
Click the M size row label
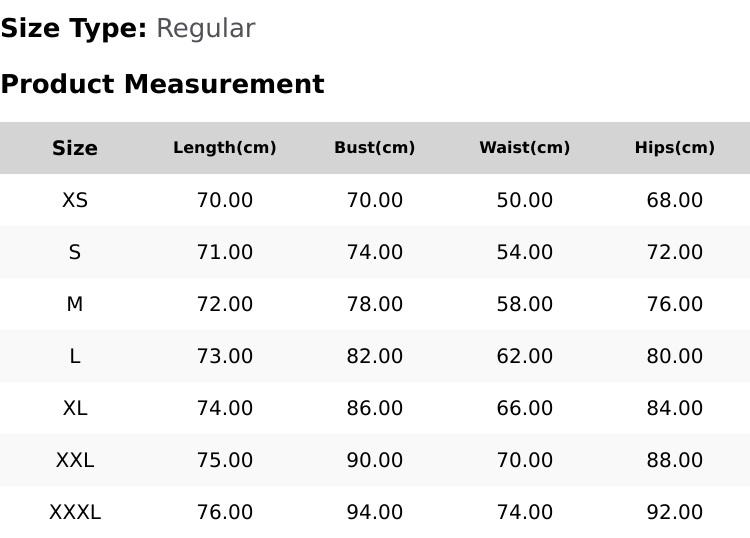tap(75, 304)
